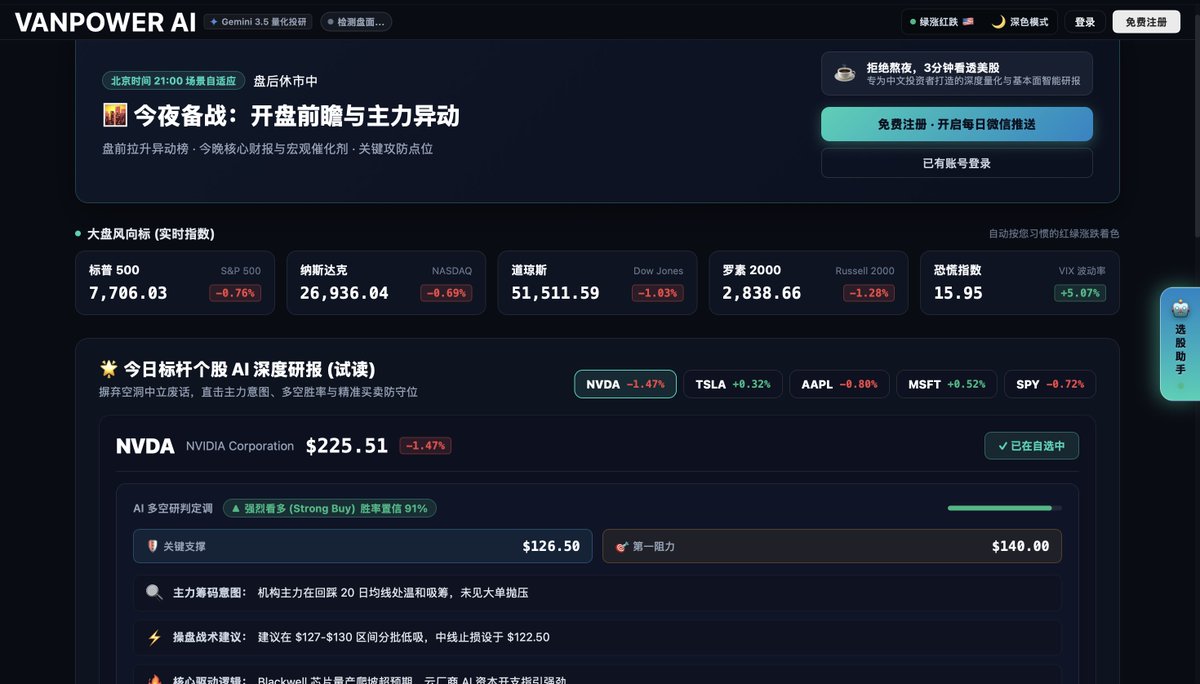This screenshot has width=1200, height=684.
Task: Select the MSFT stock tab
Action: click(947, 384)
